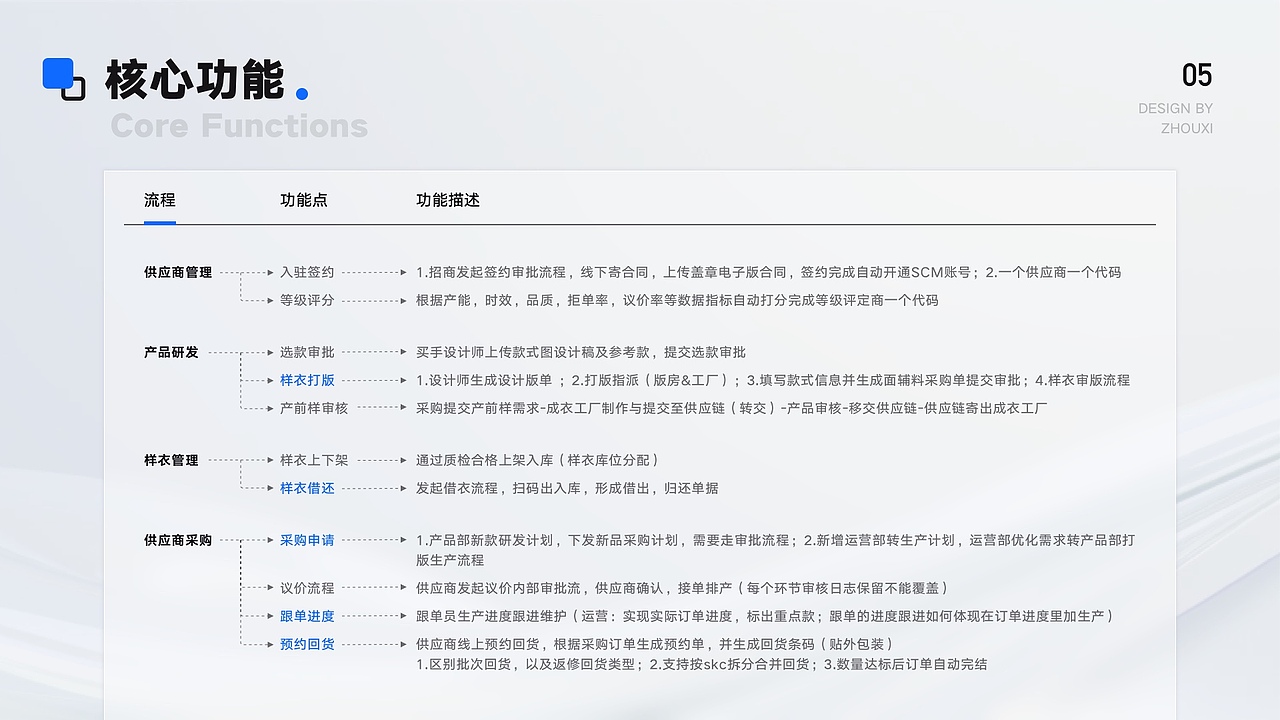Click description starting 买手设计师上传款式图

[x=581, y=352]
